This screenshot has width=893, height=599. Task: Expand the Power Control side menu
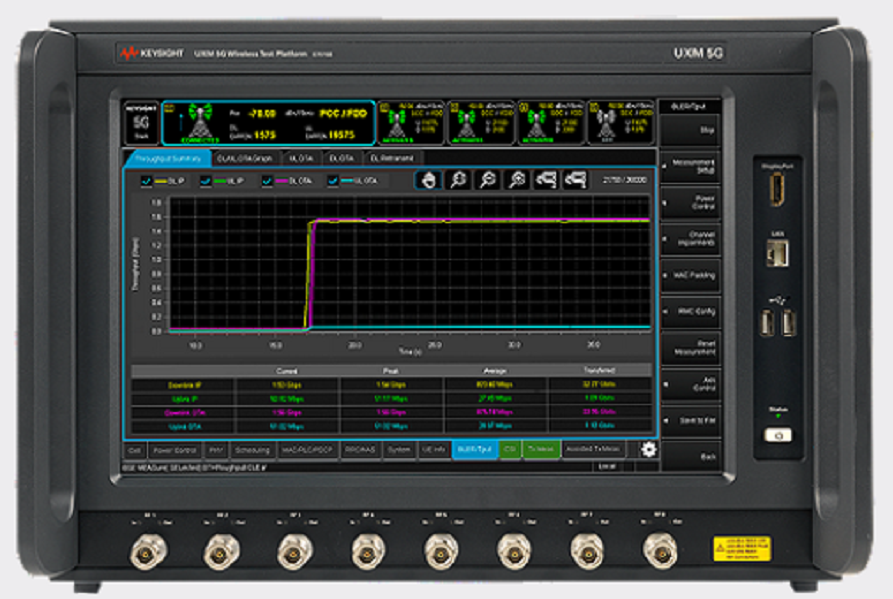point(689,202)
